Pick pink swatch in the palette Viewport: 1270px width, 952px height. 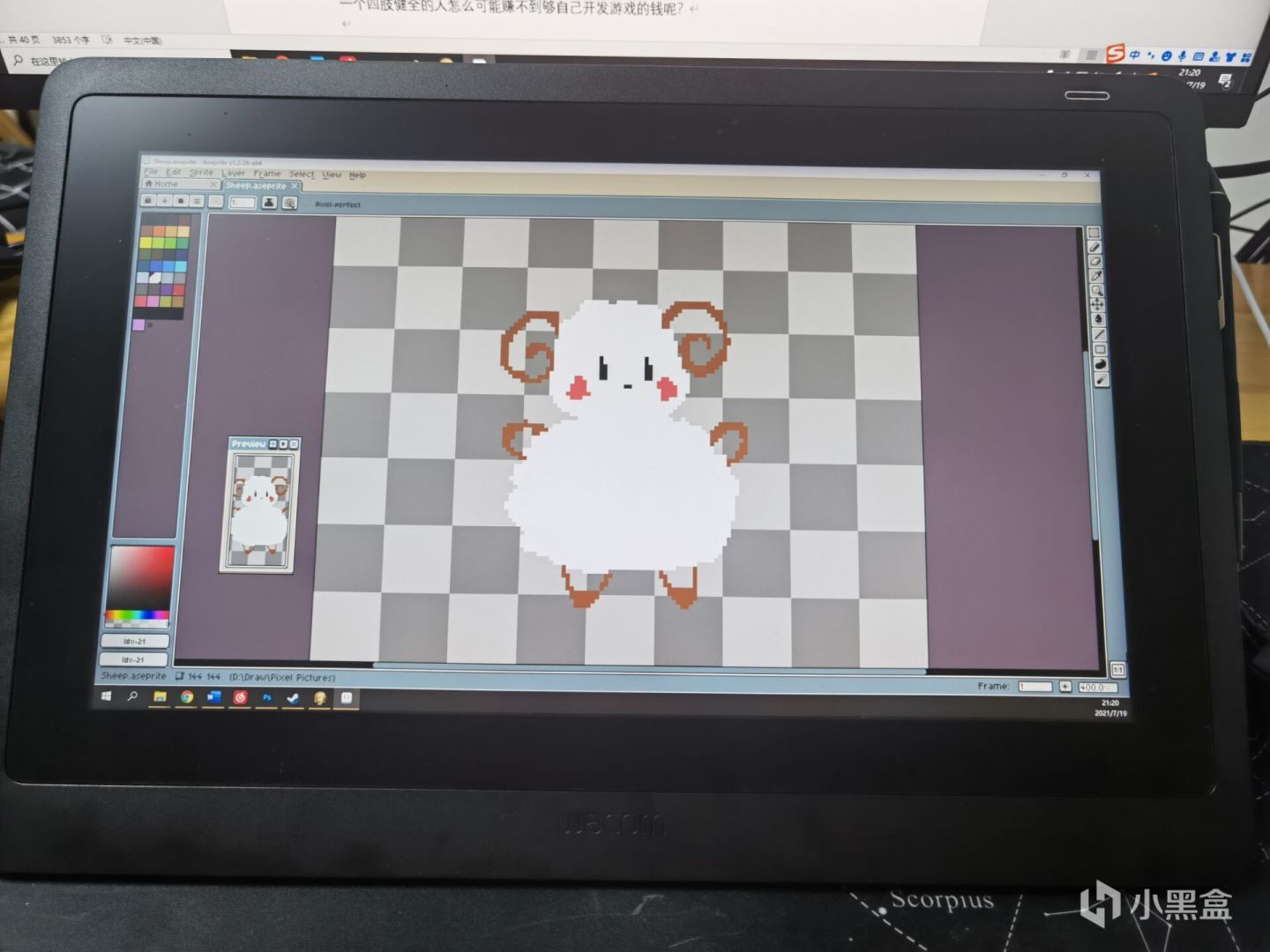coord(153,301)
